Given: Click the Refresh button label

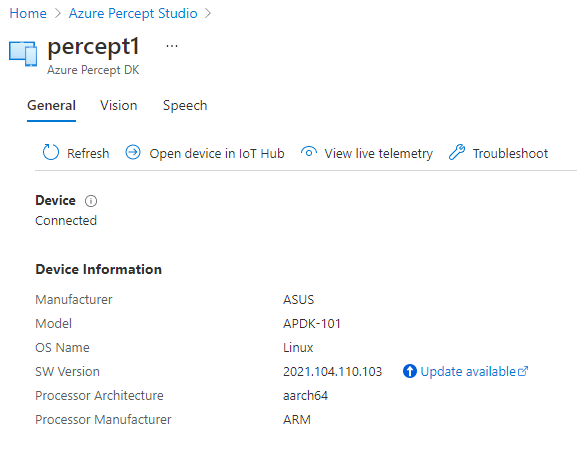Looking at the screenshot, I should [x=88, y=153].
